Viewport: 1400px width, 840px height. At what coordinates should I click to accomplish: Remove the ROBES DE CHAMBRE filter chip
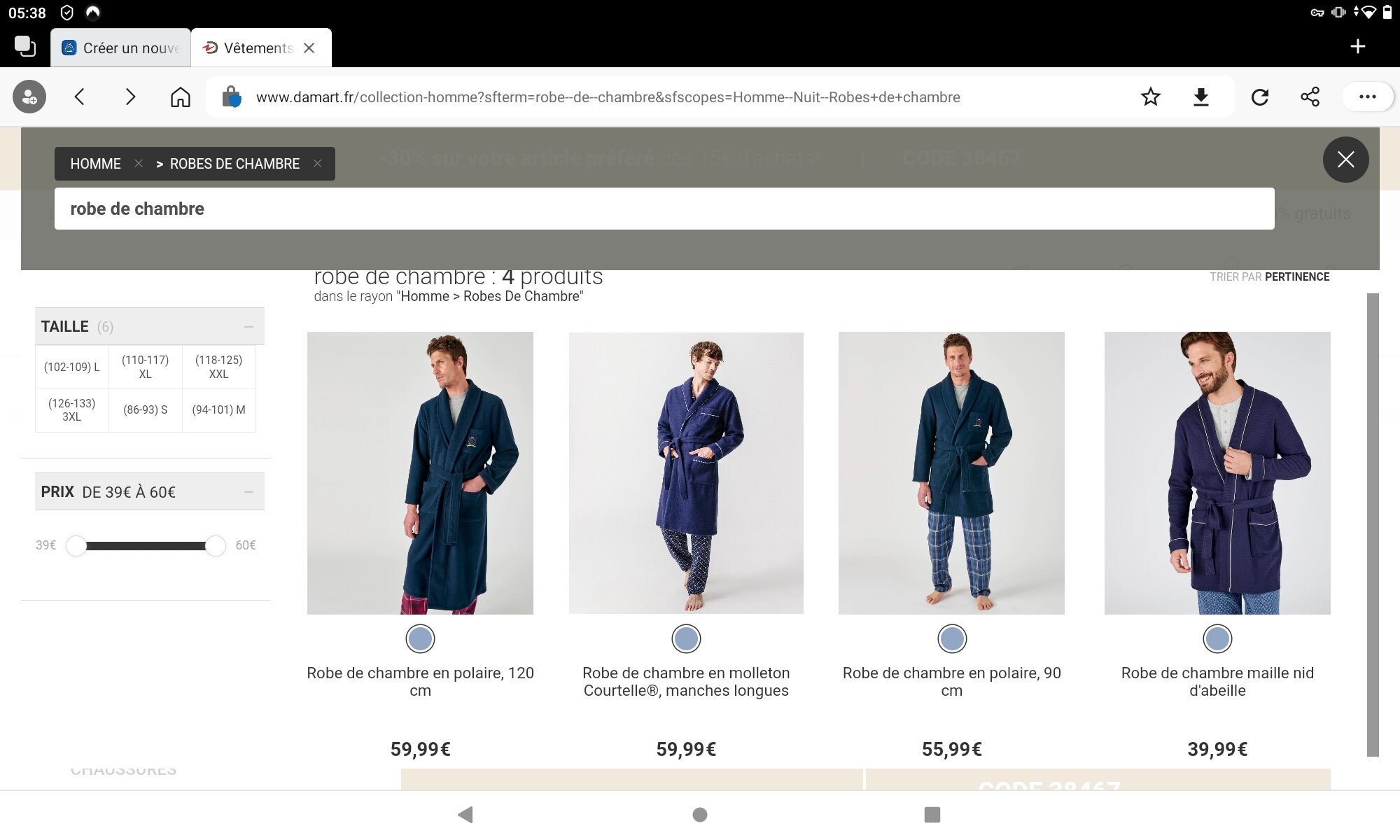pyautogui.click(x=317, y=163)
